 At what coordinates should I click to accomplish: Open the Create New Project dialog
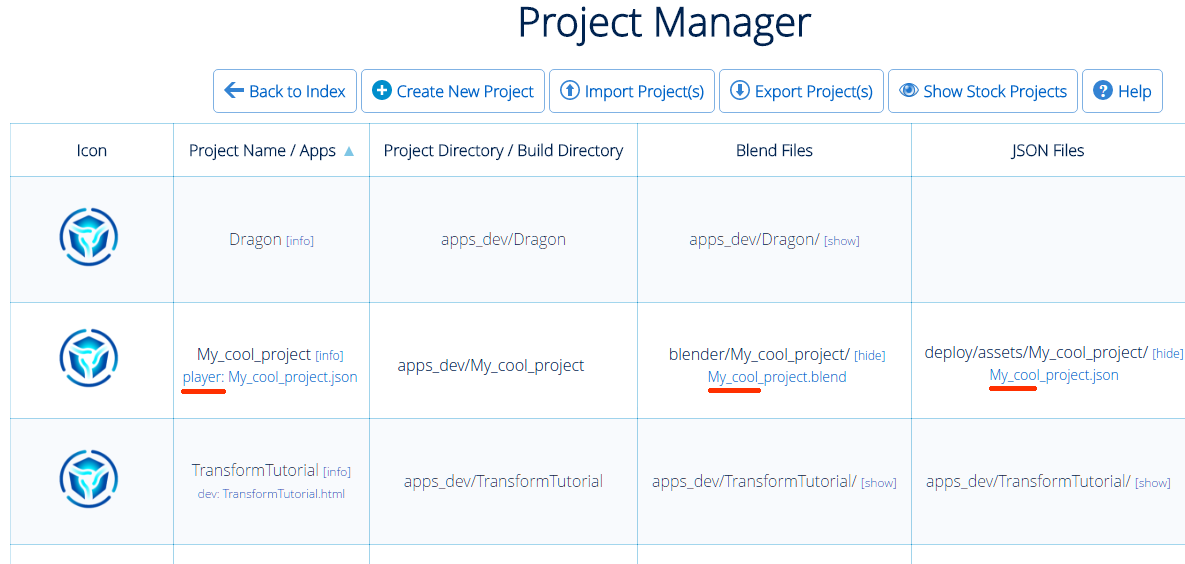tap(453, 91)
